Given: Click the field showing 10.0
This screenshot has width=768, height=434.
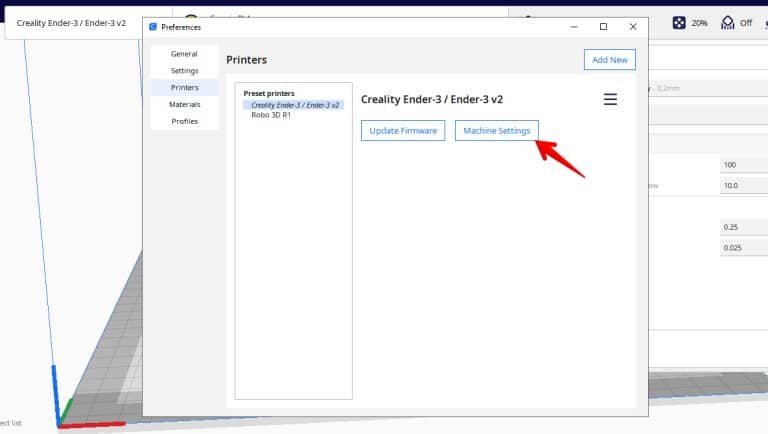Looking at the screenshot, I should click(x=744, y=186).
